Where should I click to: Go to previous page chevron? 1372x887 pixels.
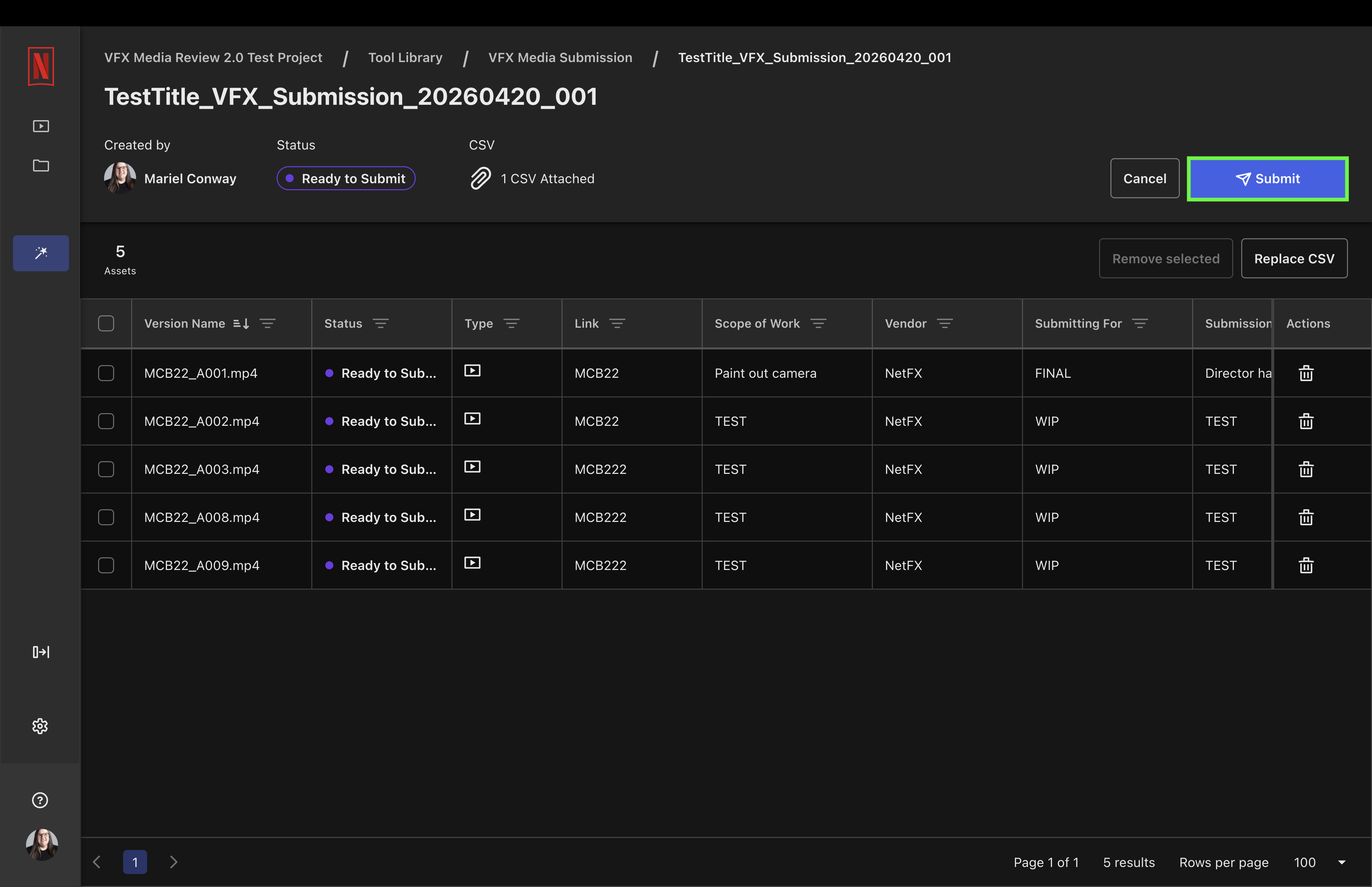tap(97, 862)
